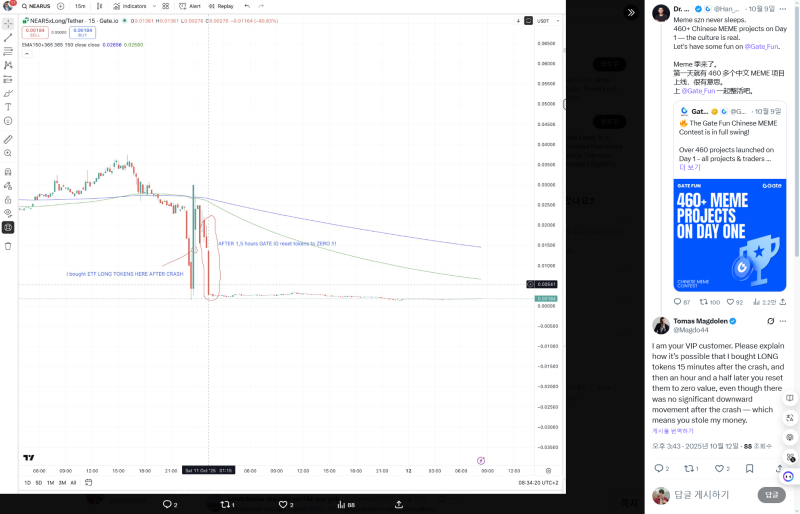Viewport: 800px width, 514px height.
Task: Pick the Measure ruler tool
Action: click(x=8, y=139)
